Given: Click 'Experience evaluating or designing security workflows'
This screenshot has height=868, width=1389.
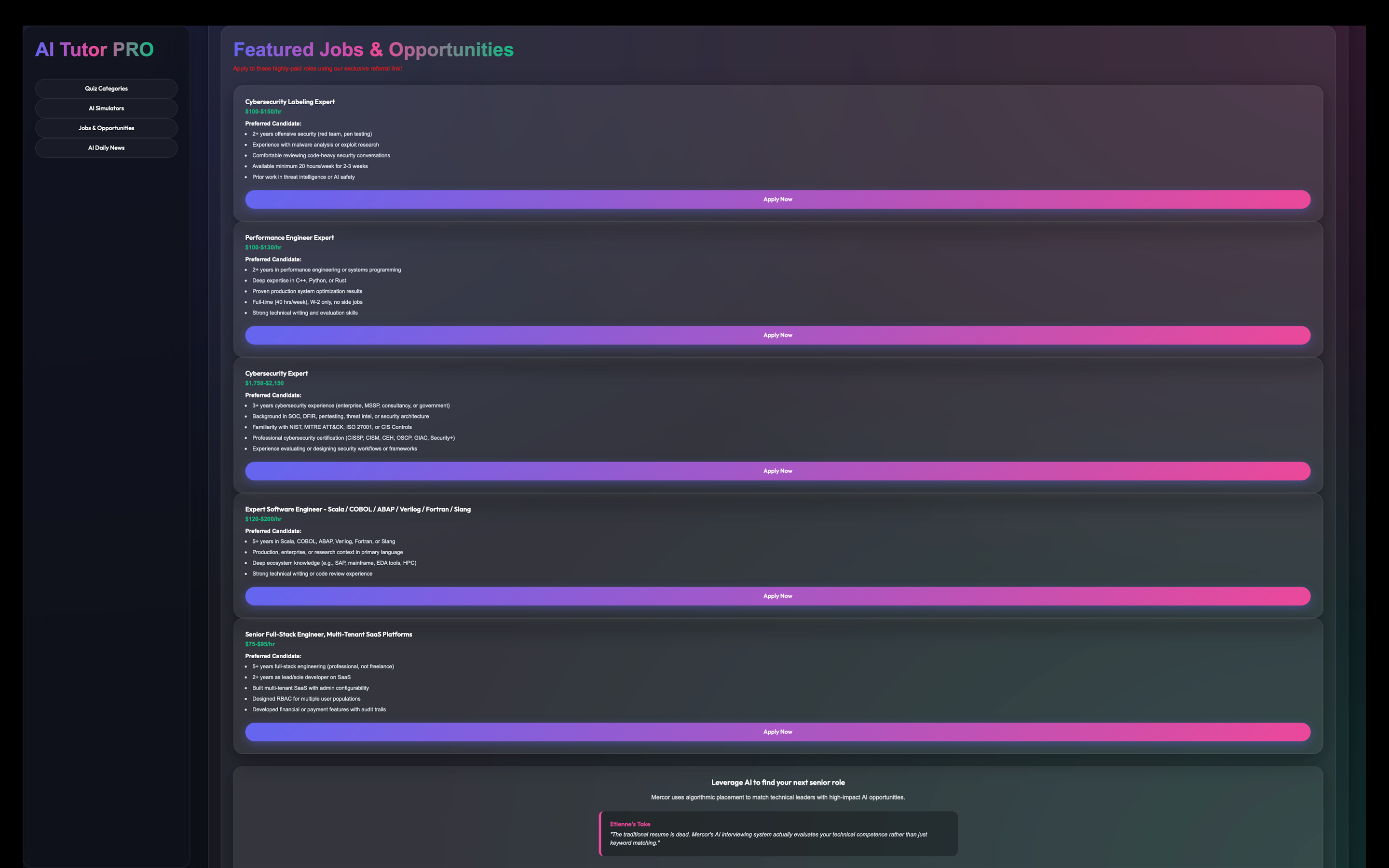Looking at the screenshot, I should point(335,449).
